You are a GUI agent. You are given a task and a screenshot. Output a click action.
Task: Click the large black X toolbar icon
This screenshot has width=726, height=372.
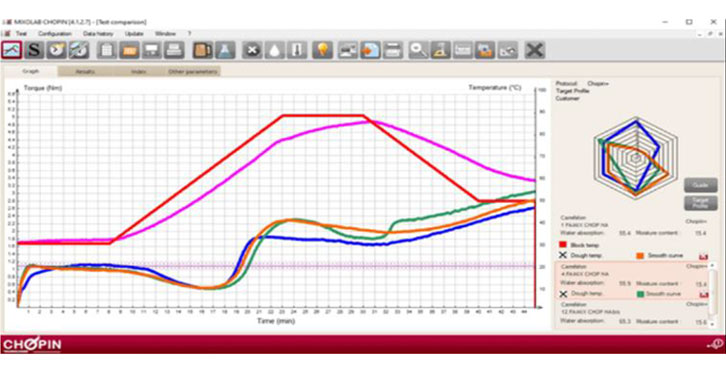click(535, 50)
